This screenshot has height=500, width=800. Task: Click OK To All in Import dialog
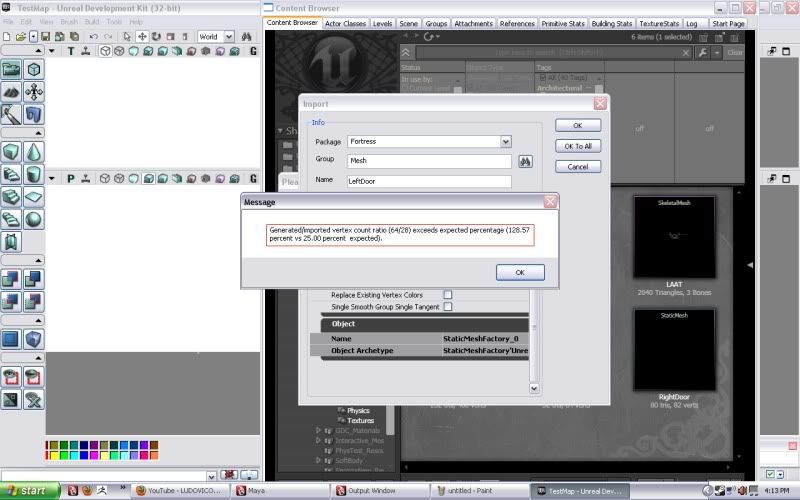click(x=578, y=146)
